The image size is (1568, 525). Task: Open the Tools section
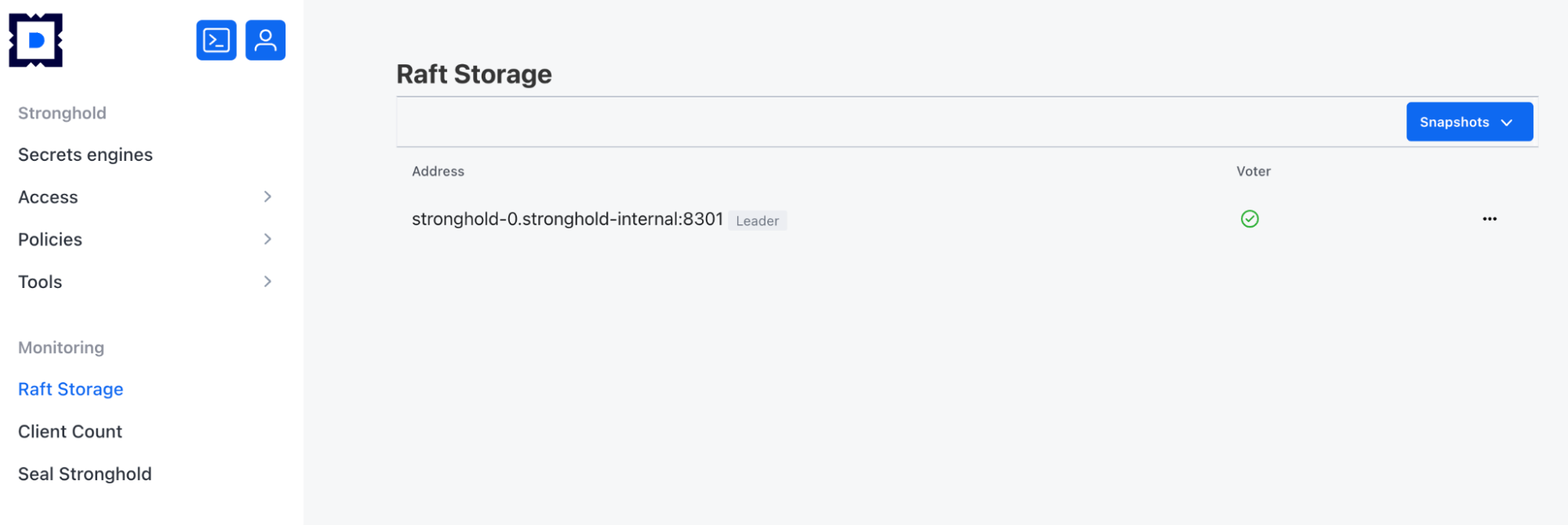pos(40,282)
